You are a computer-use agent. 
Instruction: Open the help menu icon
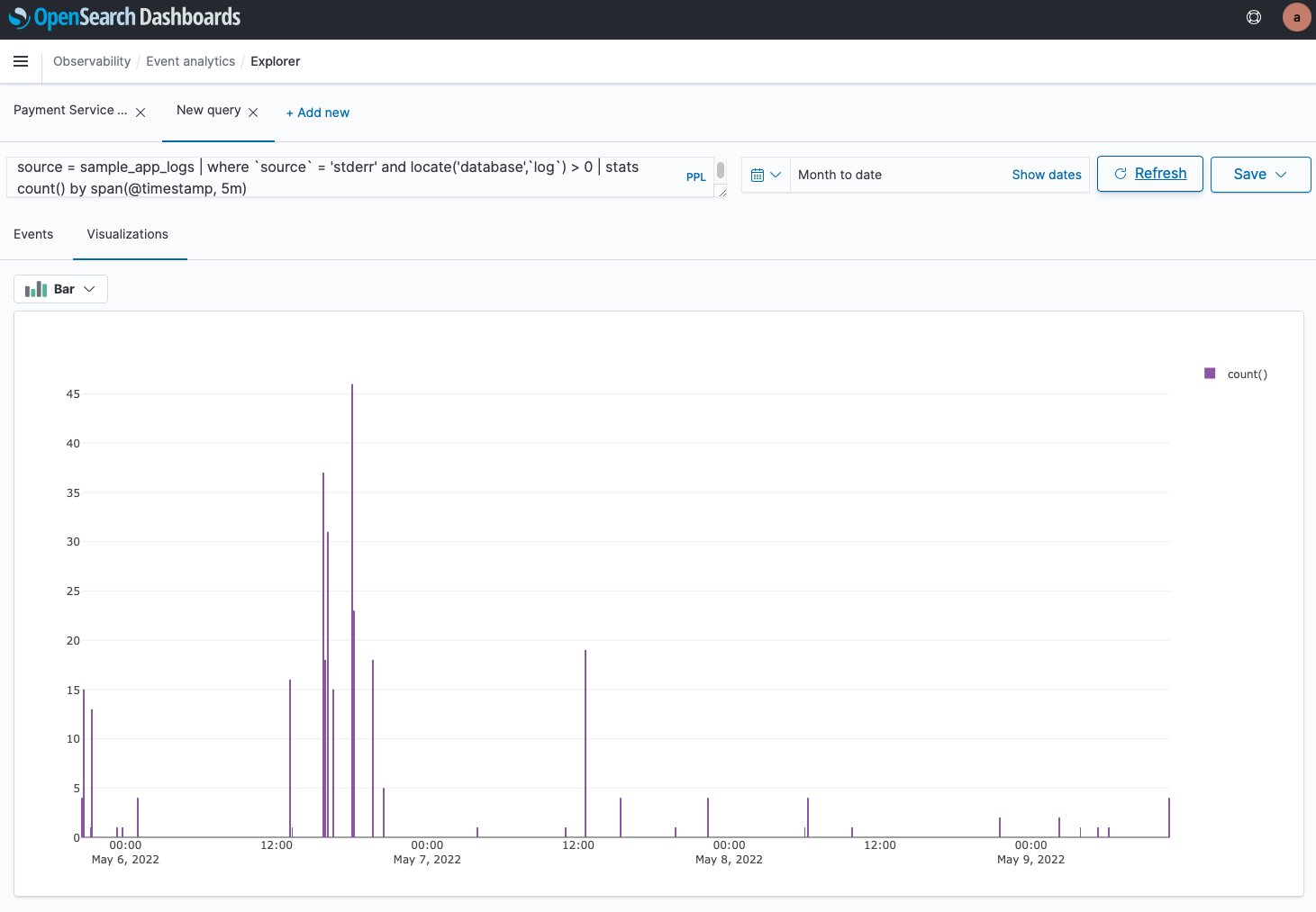pyautogui.click(x=1253, y=17)
